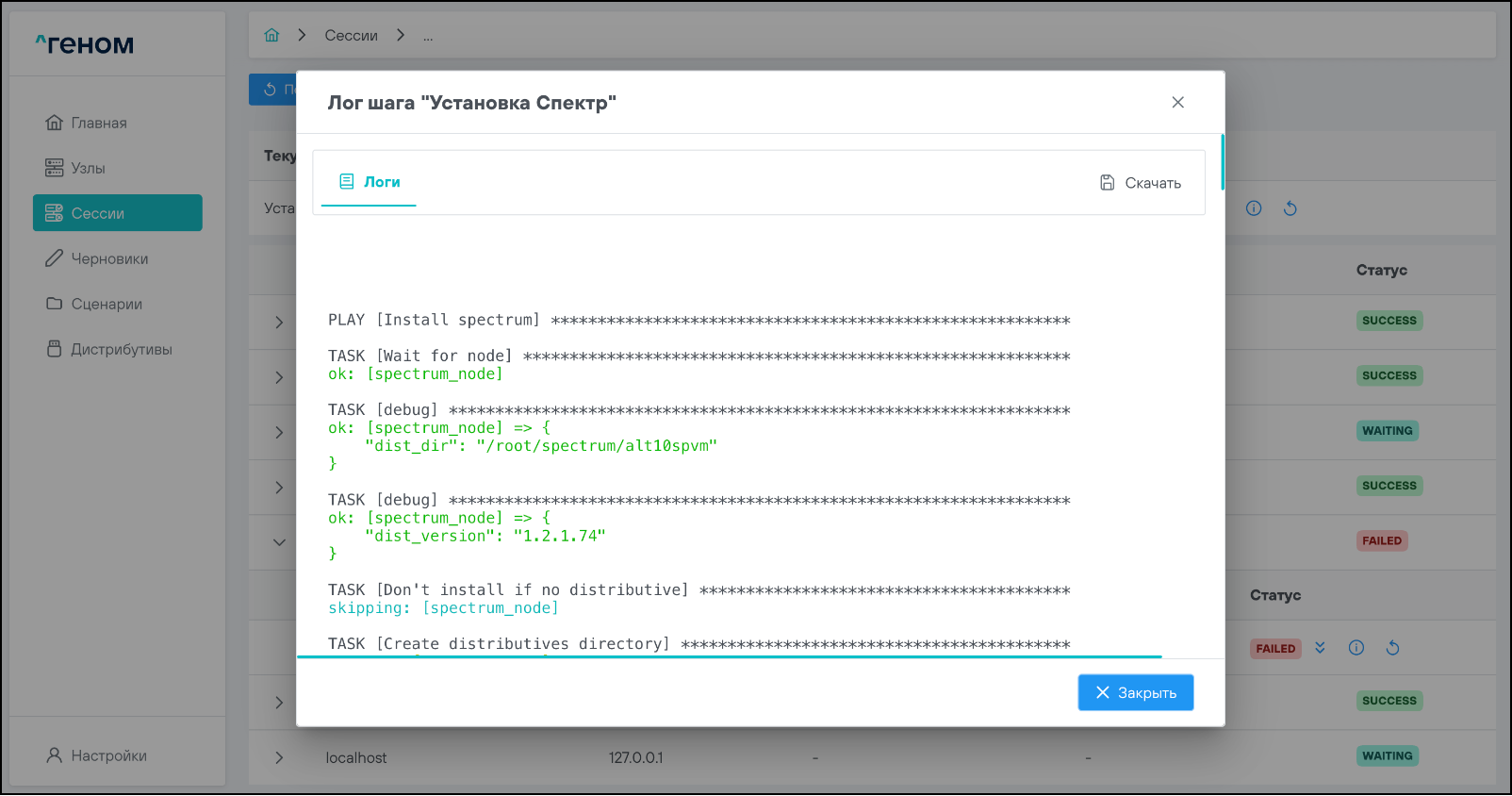1512x796 pixels.
Task: Click the Настройки user icon in sidebar
Action: coord(55,755)
